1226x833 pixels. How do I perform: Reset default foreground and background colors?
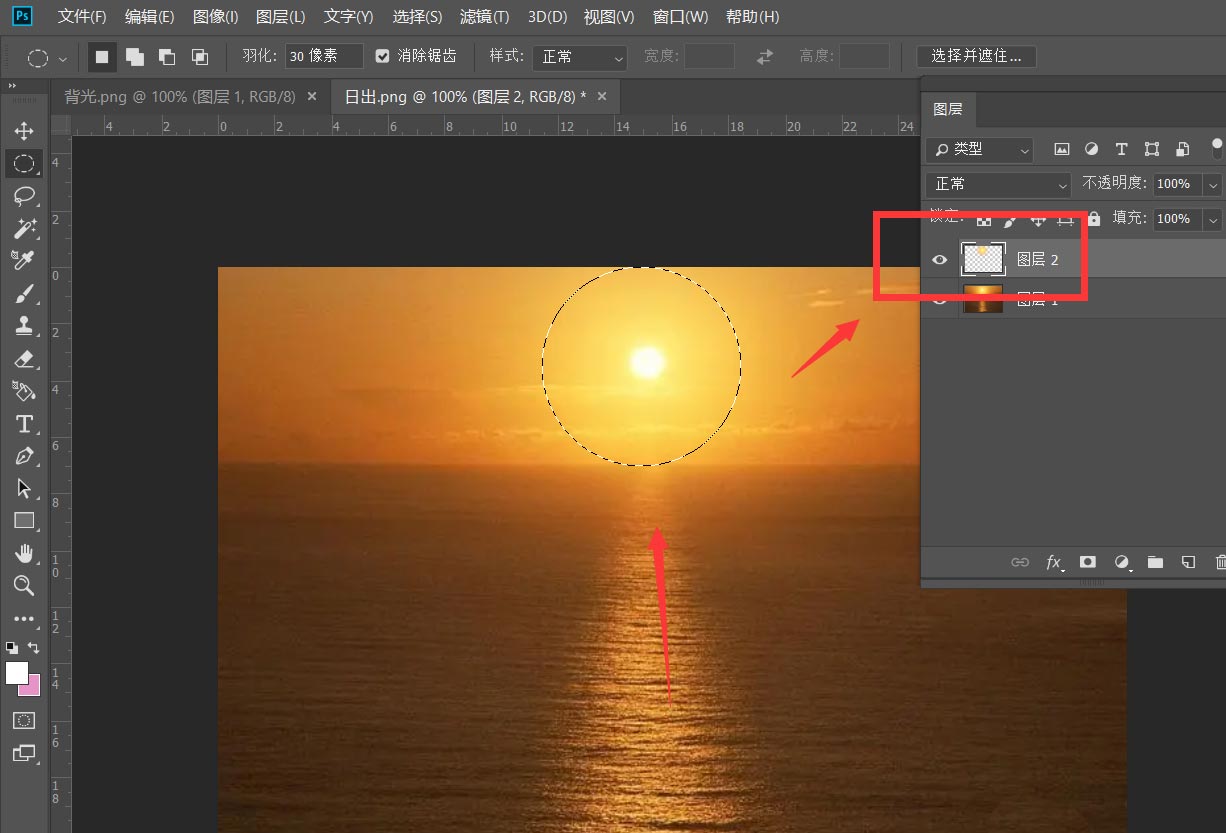[x=12, y=648]
